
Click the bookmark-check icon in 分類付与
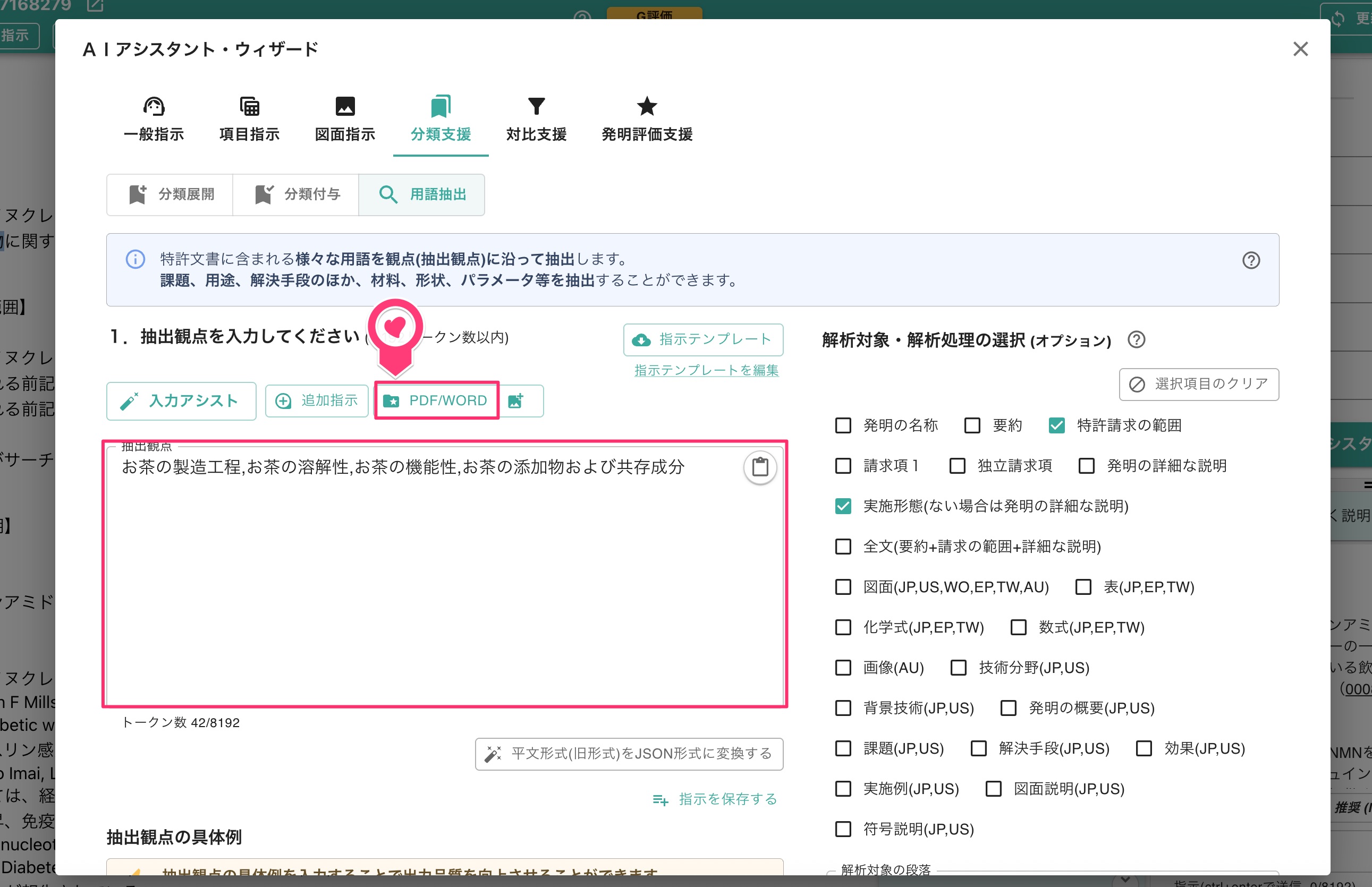pyautogui.click(x=264, y=195)
